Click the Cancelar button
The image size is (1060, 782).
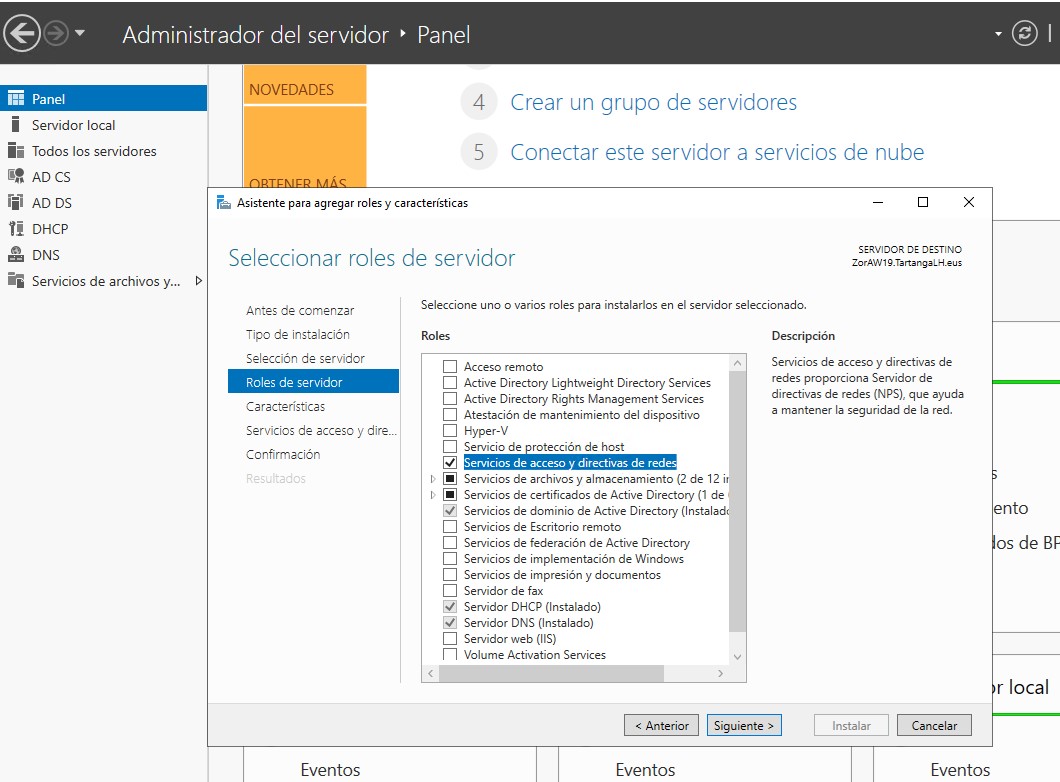point(934,725)
